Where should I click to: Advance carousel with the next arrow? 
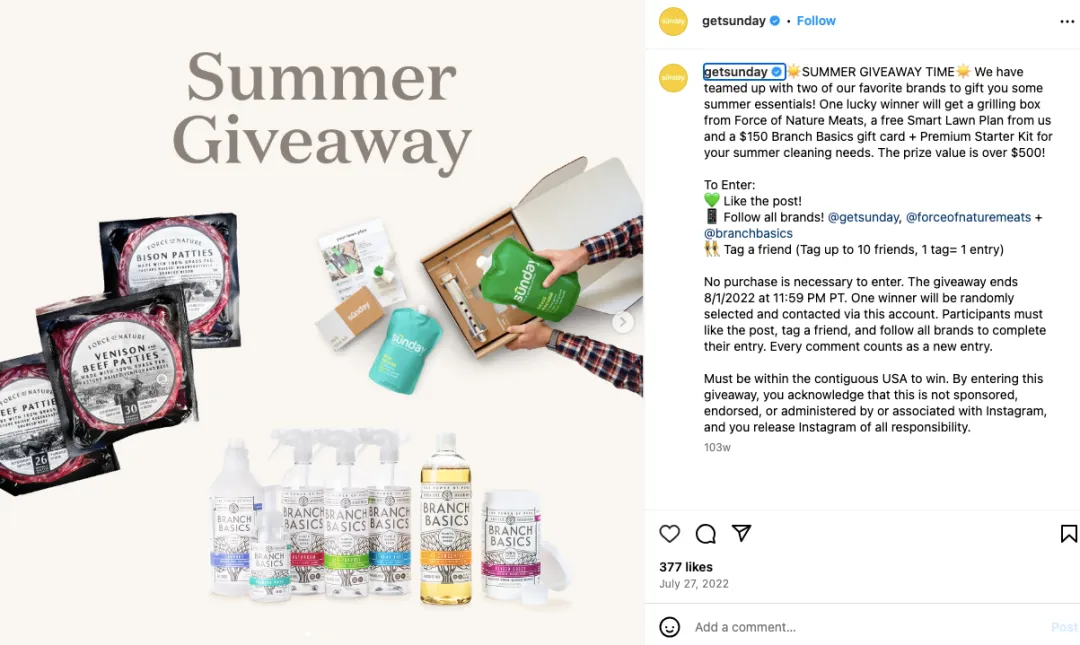(623, 322)
